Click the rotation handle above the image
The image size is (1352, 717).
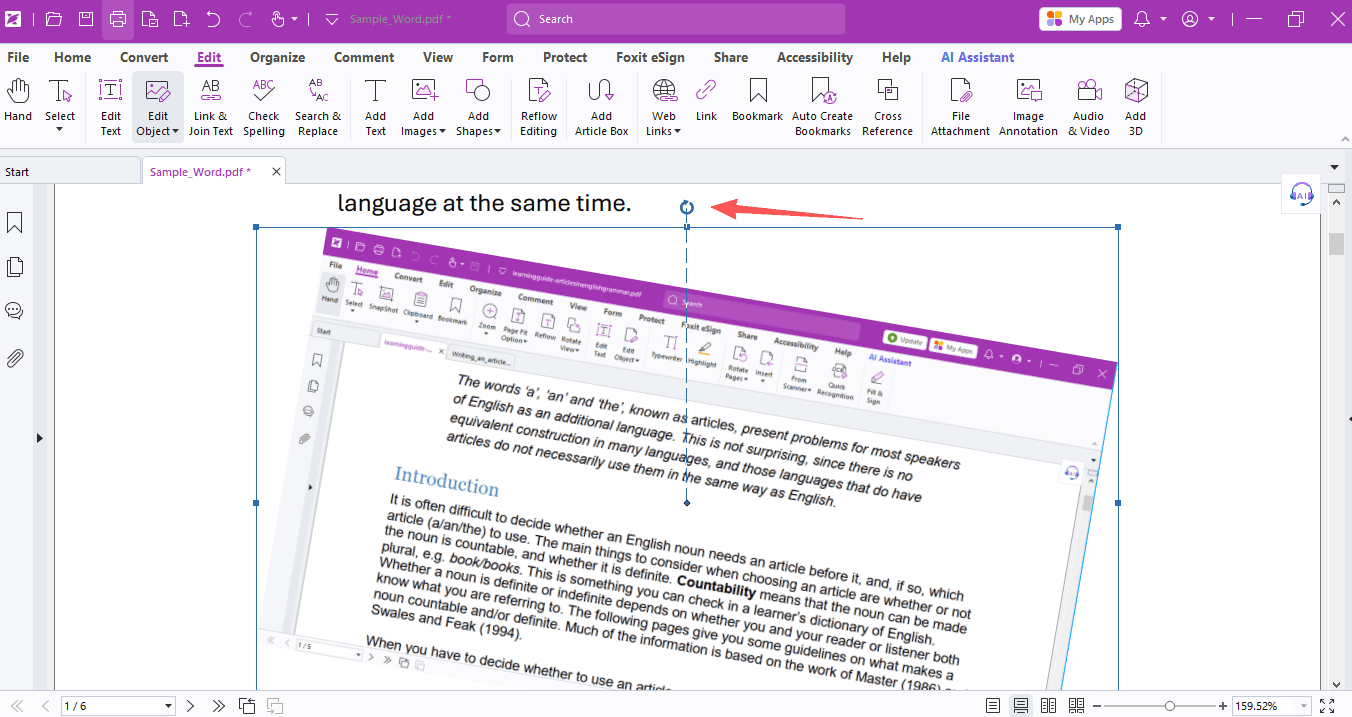(x=686, y=207)
